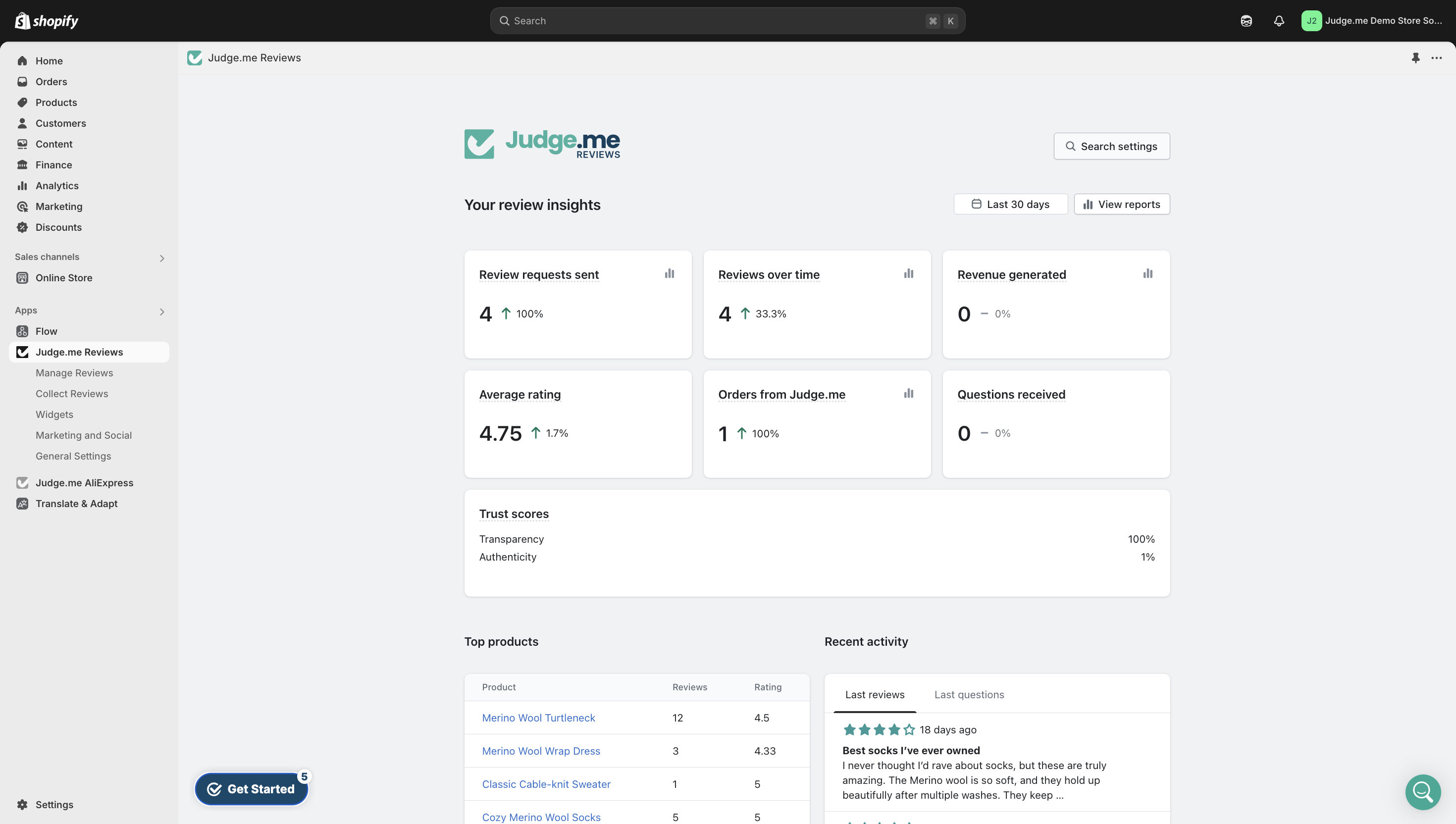
Task: Click the Rating column header
Action: click(767, 687)
